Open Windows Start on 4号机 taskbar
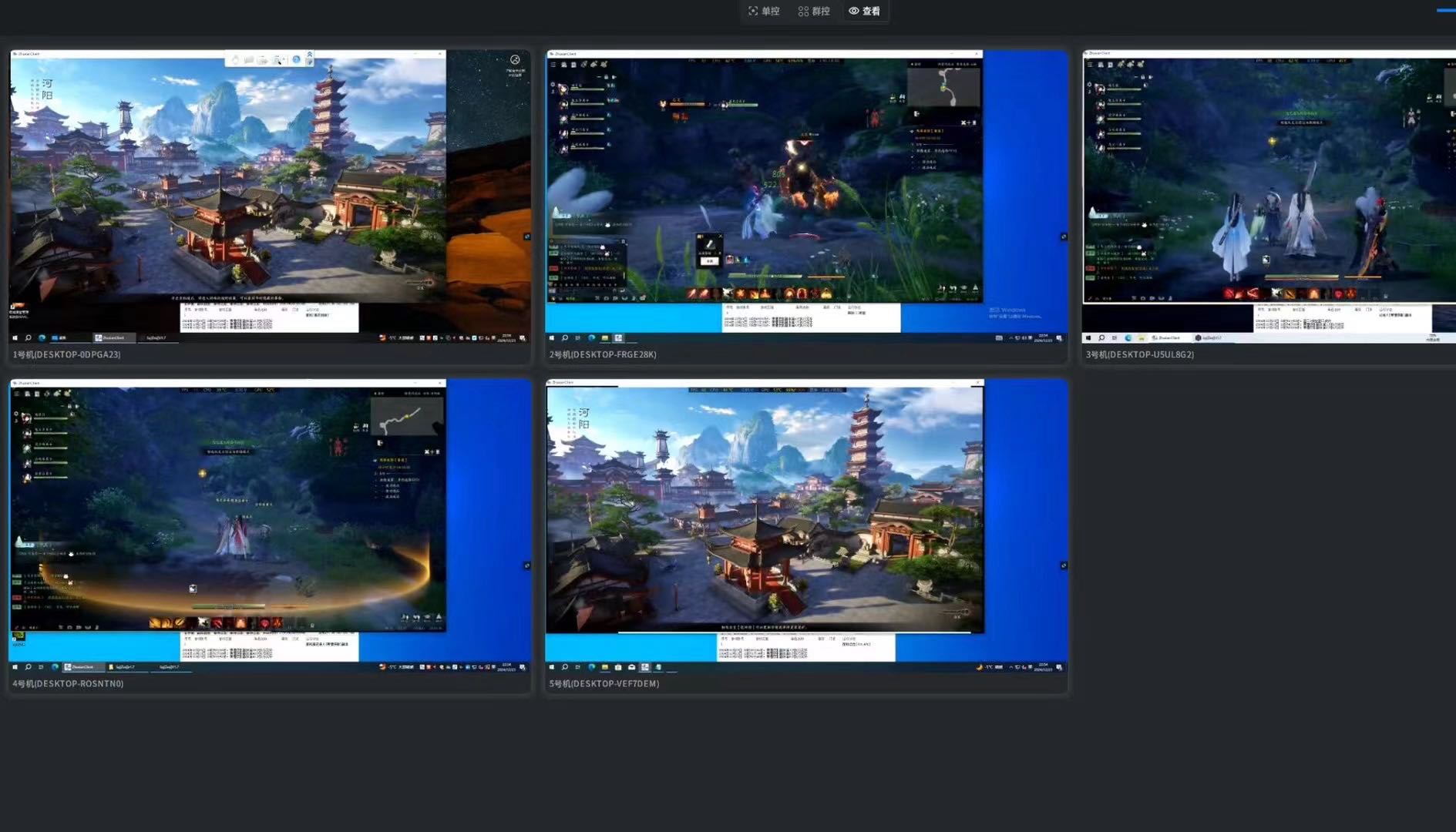Screen dimensions: 1456x832 tap(15, 666)
